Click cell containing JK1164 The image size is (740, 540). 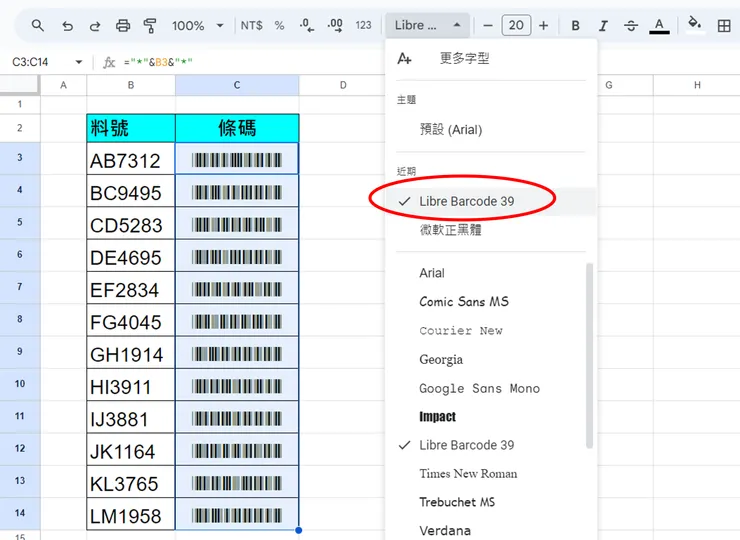tap(131, 449)
